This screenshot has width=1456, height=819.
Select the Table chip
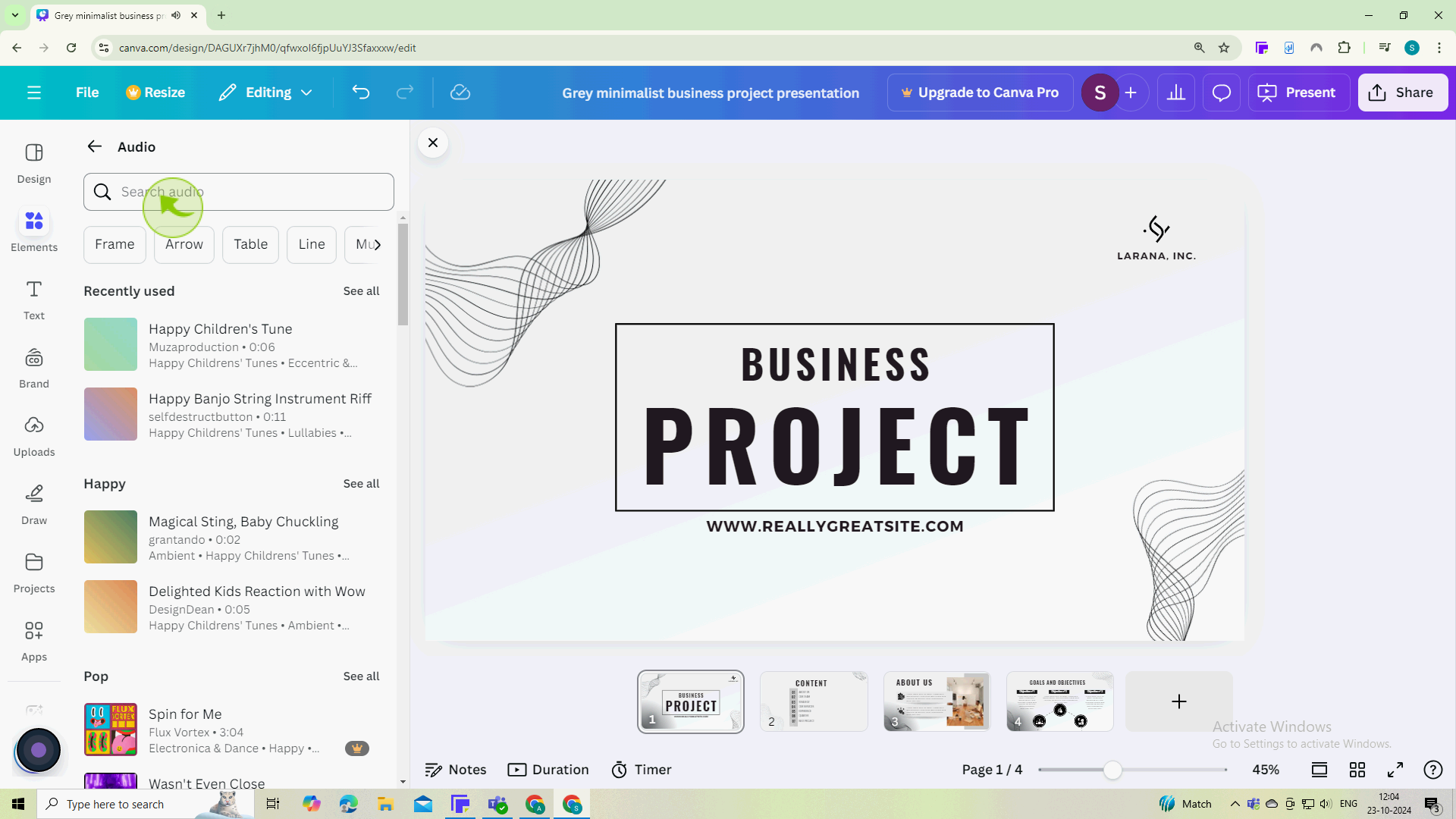coord(250,244)
